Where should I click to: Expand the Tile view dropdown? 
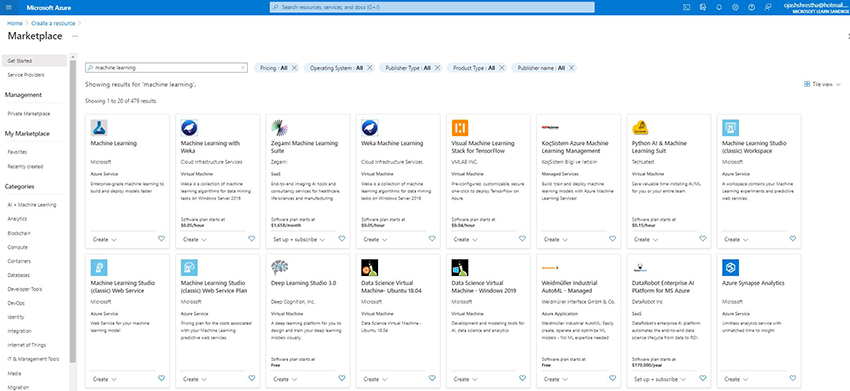point(822,85)
